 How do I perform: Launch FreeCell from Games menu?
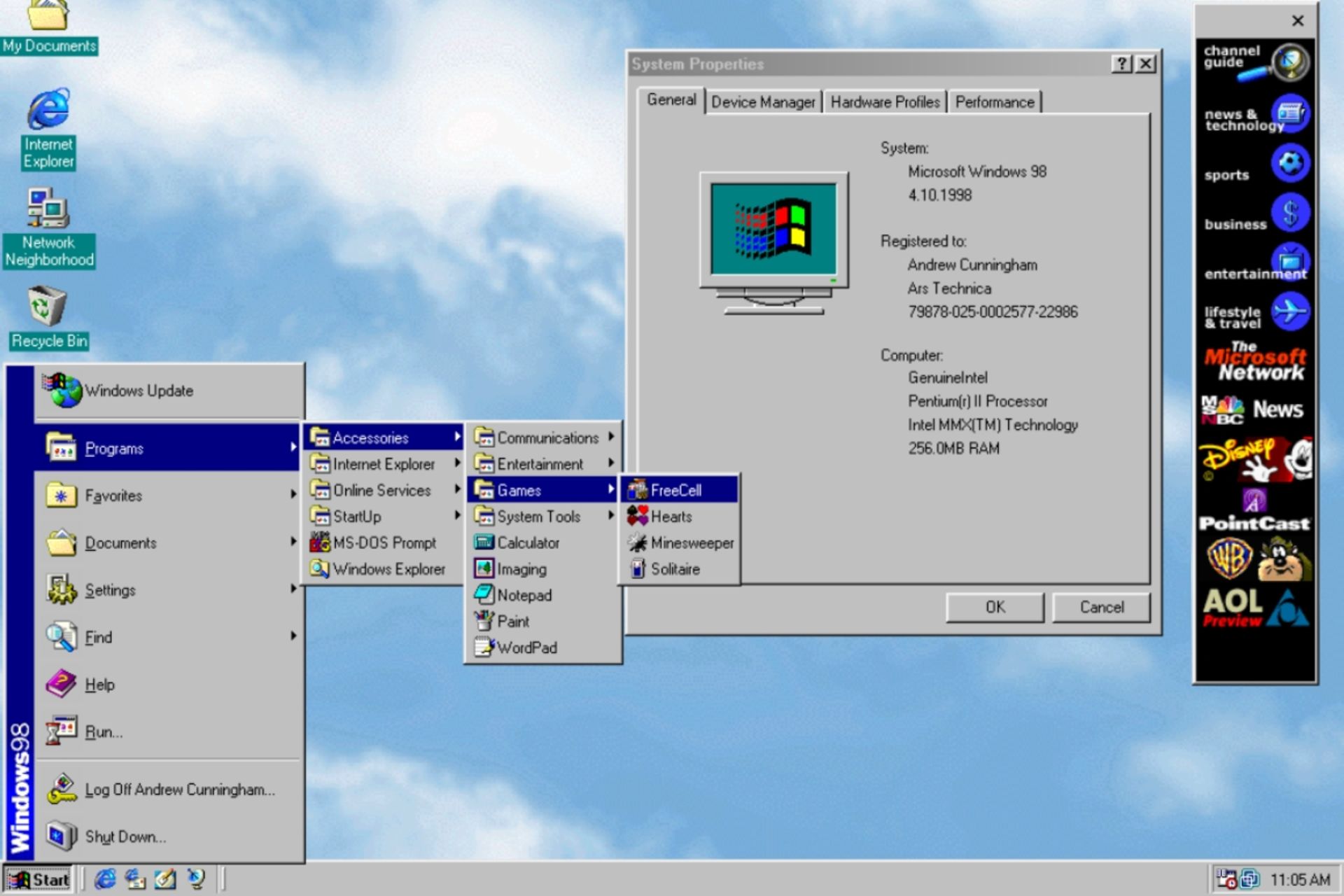(x=679, y=490)
